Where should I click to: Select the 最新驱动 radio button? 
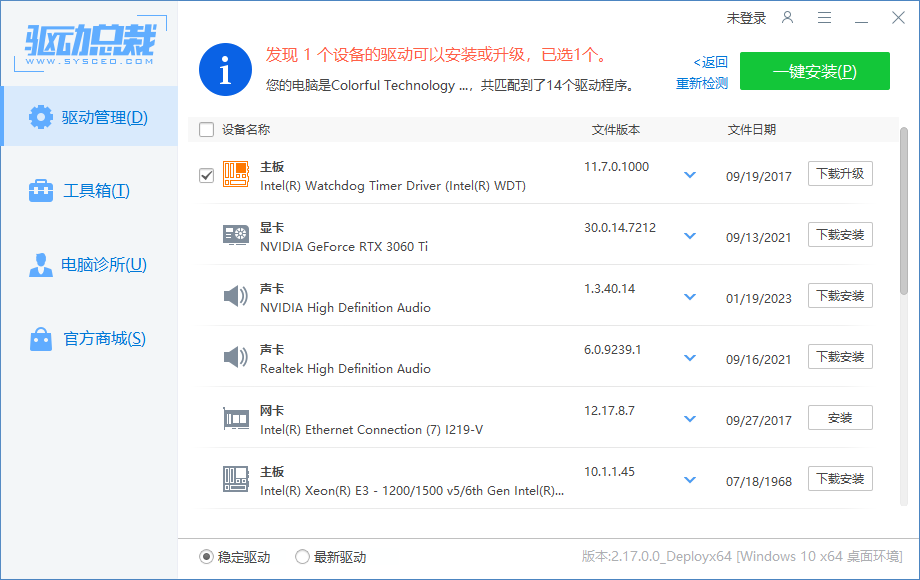tap(302, 557)
